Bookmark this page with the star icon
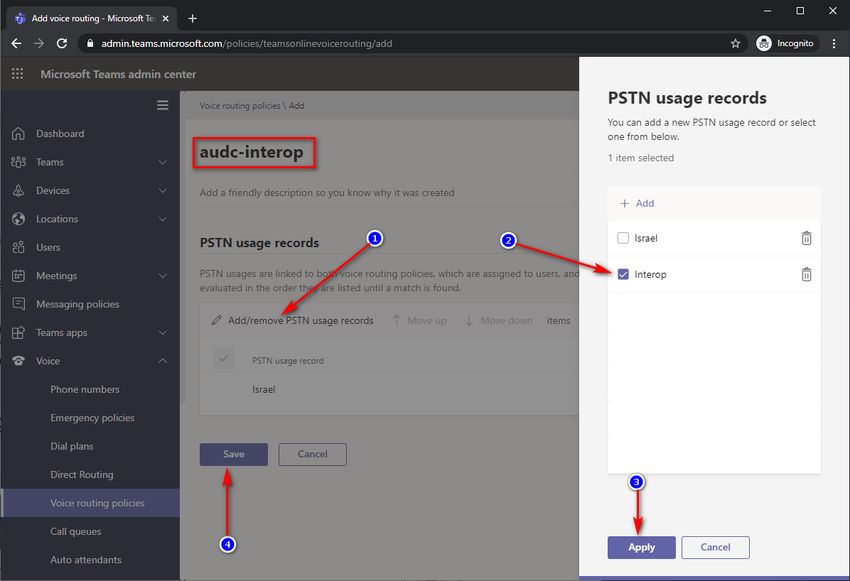The height and width of the screenshot is (581, 850). 735,43
